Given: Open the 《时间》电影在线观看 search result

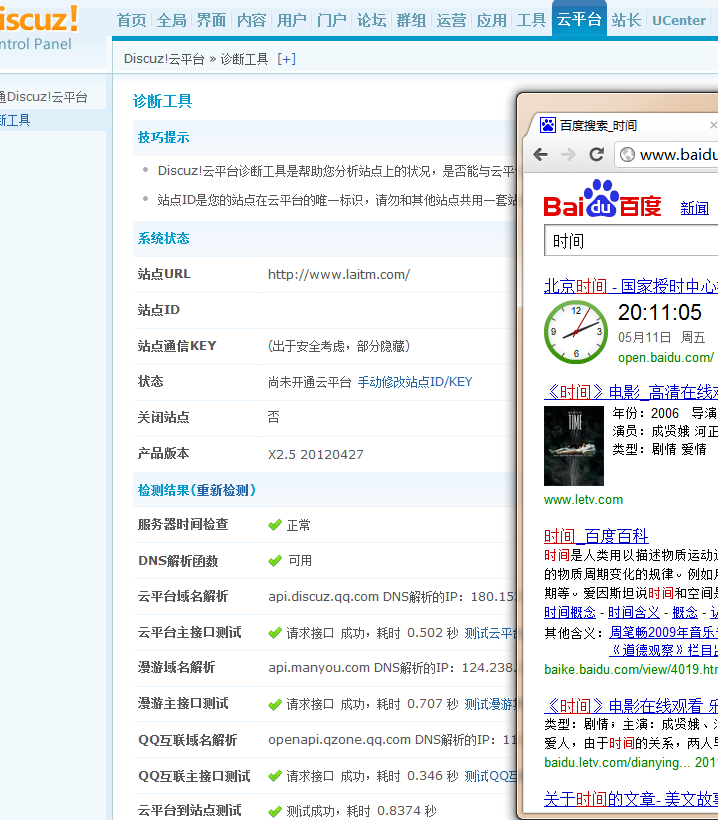Looking at the screenshot, I should [x=631, y=706].
